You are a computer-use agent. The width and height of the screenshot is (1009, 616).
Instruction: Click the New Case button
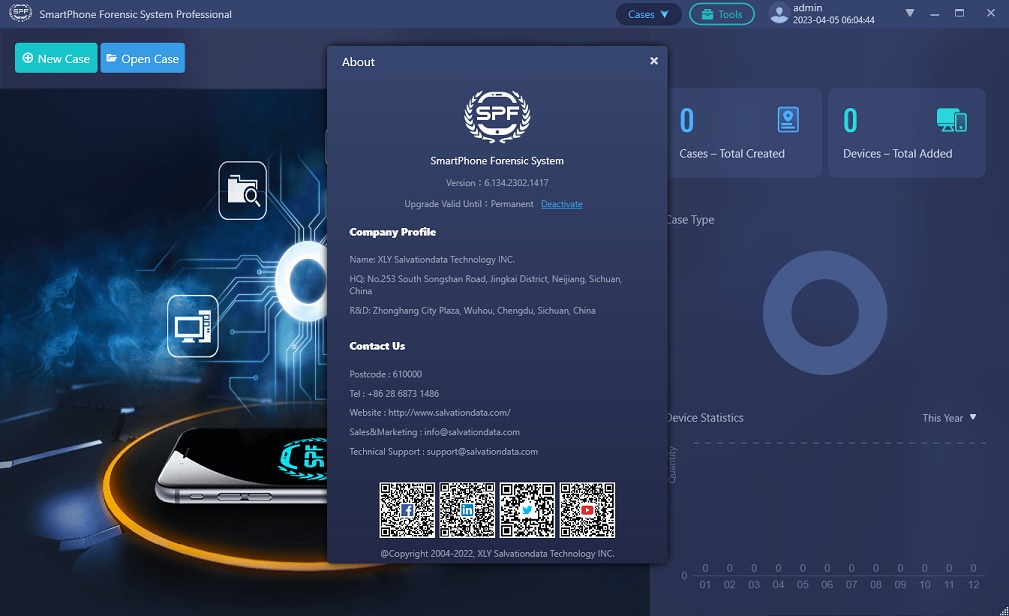56,58
